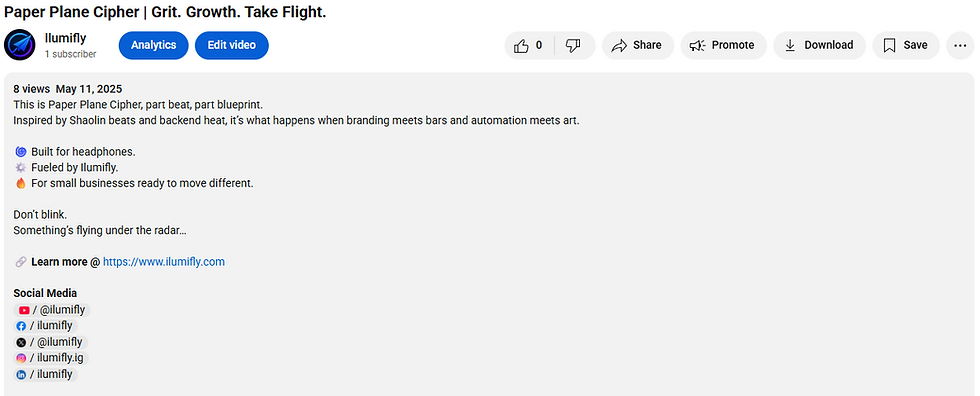Share the video
Screen dimensions: 980x396
tap(638, 45)
